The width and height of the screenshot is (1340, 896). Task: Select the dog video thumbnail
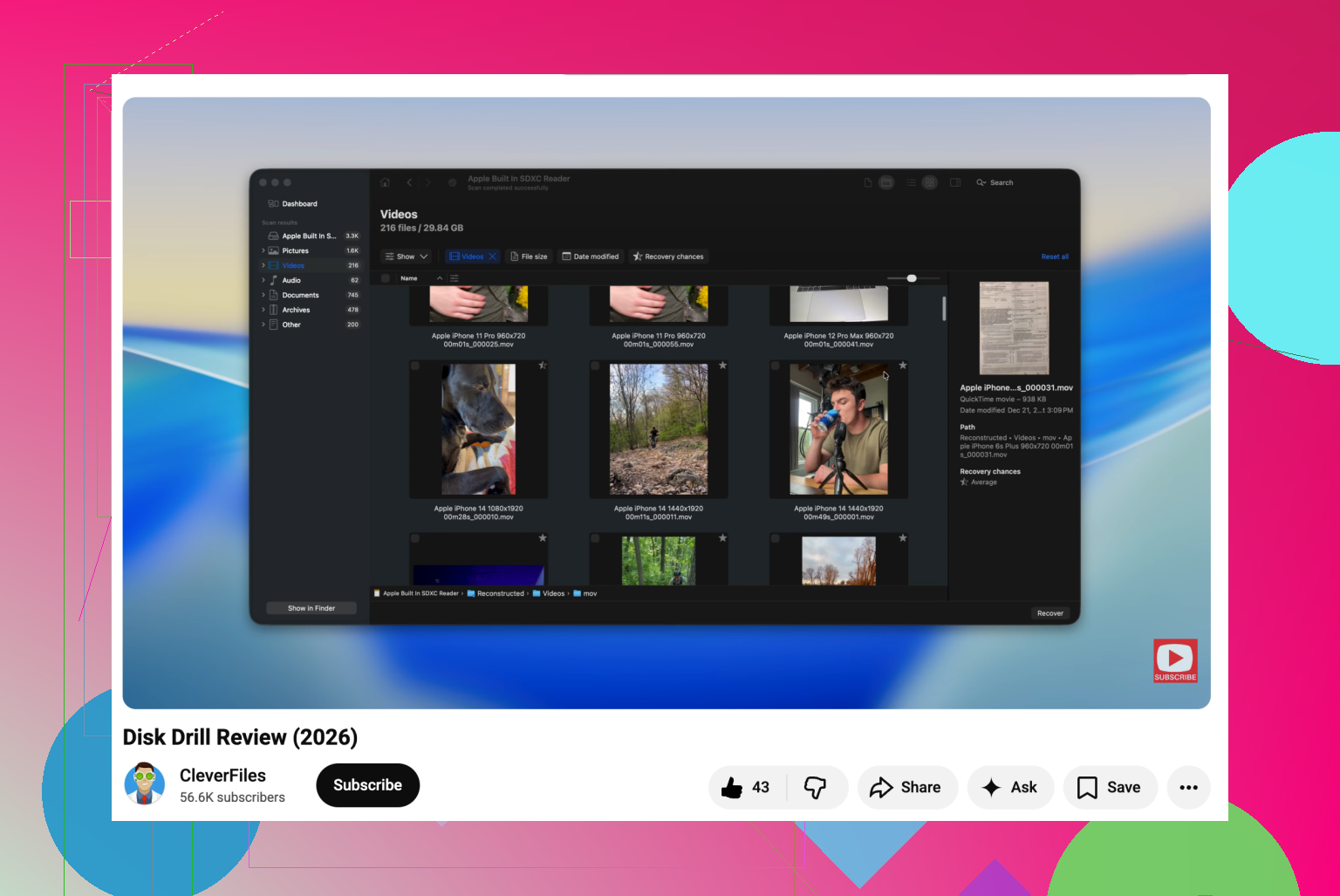click(x=478, y=429)
